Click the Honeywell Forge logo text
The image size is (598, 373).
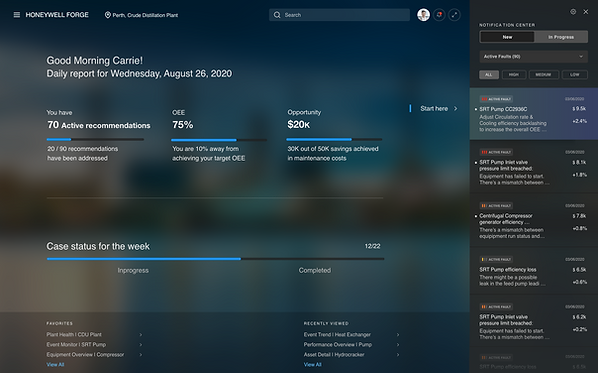point(57,15)
